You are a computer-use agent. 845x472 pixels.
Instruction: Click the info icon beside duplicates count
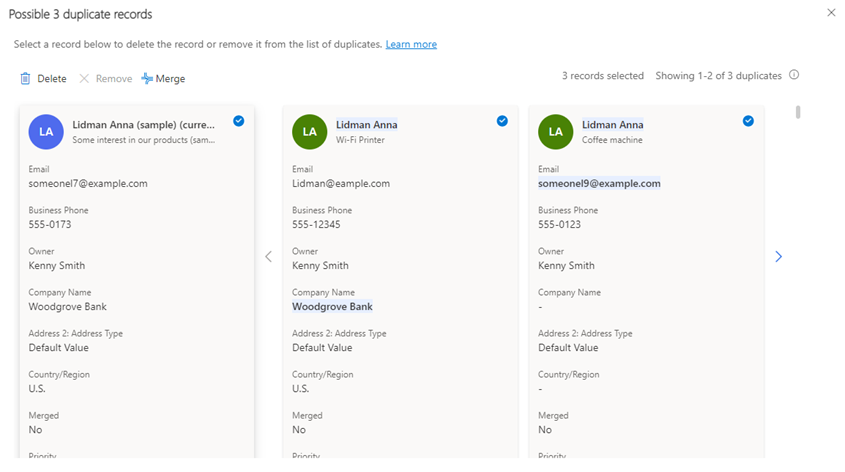[x=794, y=75]
